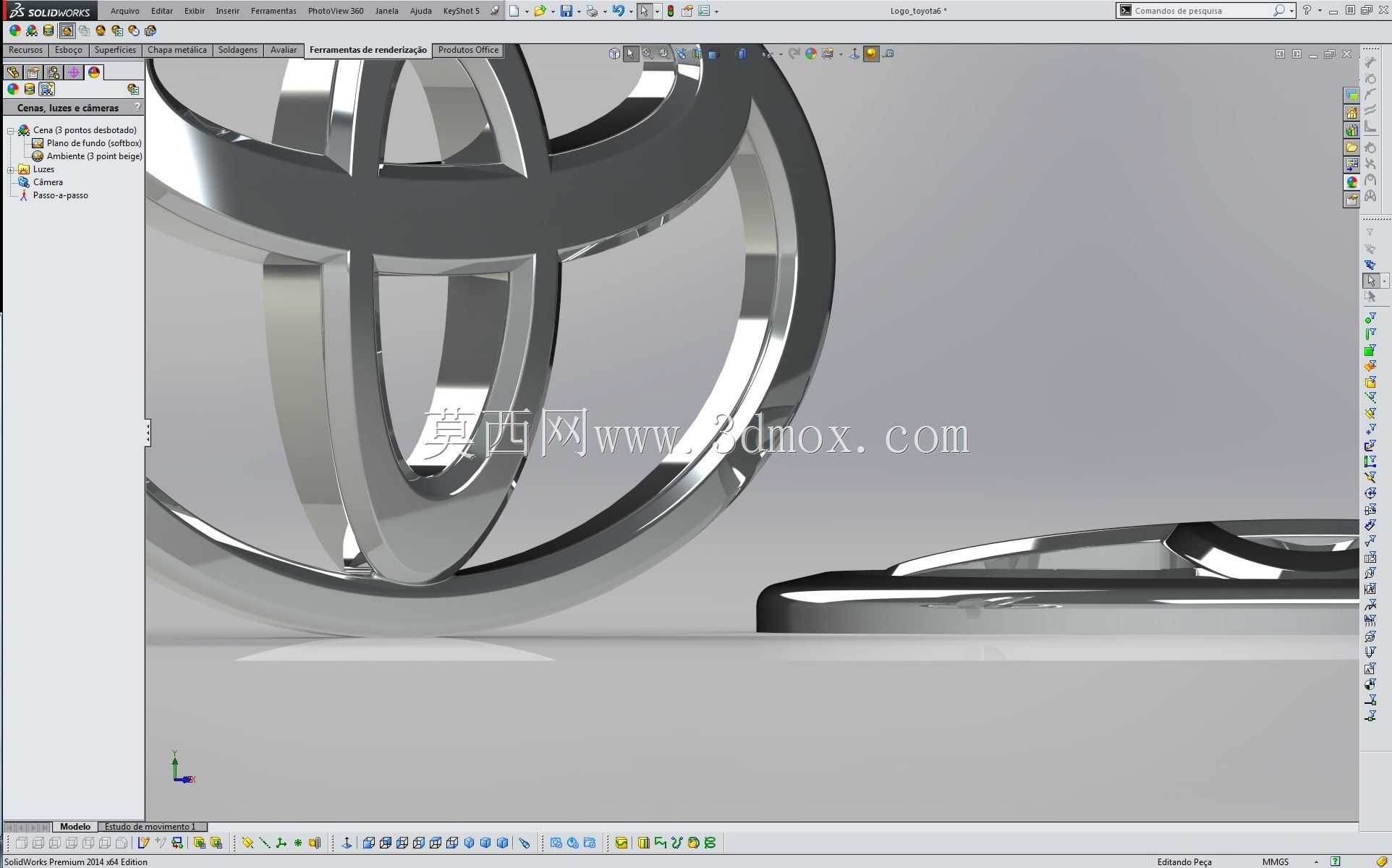Open dropdown arrow beside Help question mark
Screen dimensions: 1392x868
[x=1320, y=11]
